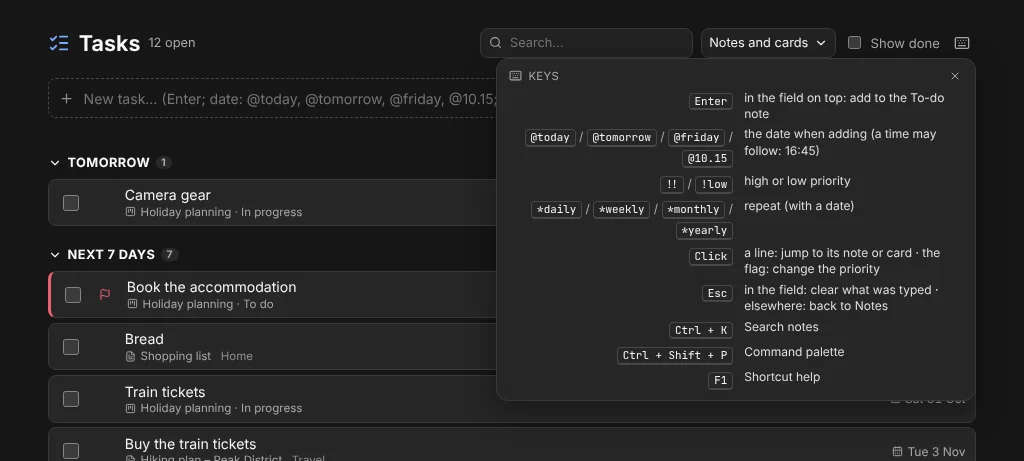Click the F1 key badge
This screenshot has height=461, width=1024.
click(720, 381)
